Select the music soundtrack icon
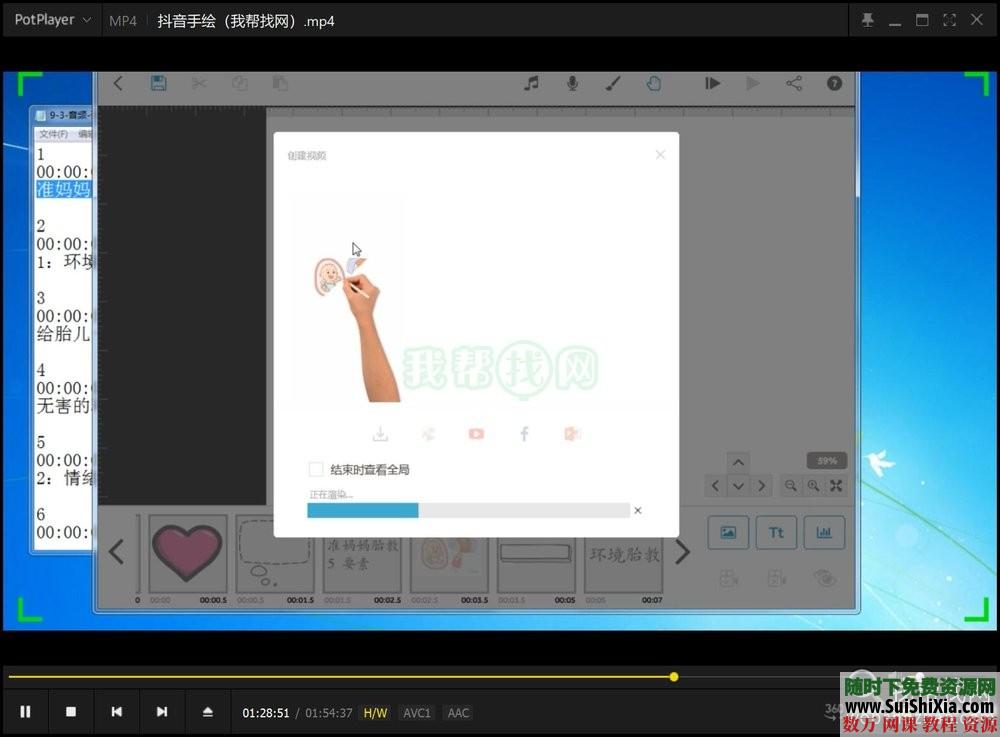The width and height of the screenshot is (1000, 737). [x=531, y=84]
